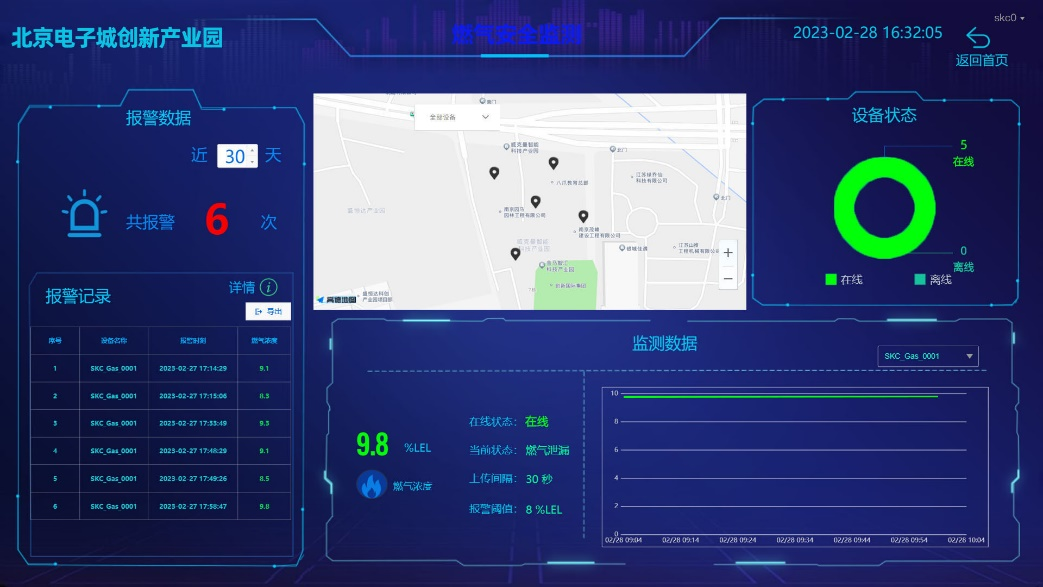Viewport: 1043px width, 587px height.
Task: Click the 序号 column header
Action: pos(55,341)
